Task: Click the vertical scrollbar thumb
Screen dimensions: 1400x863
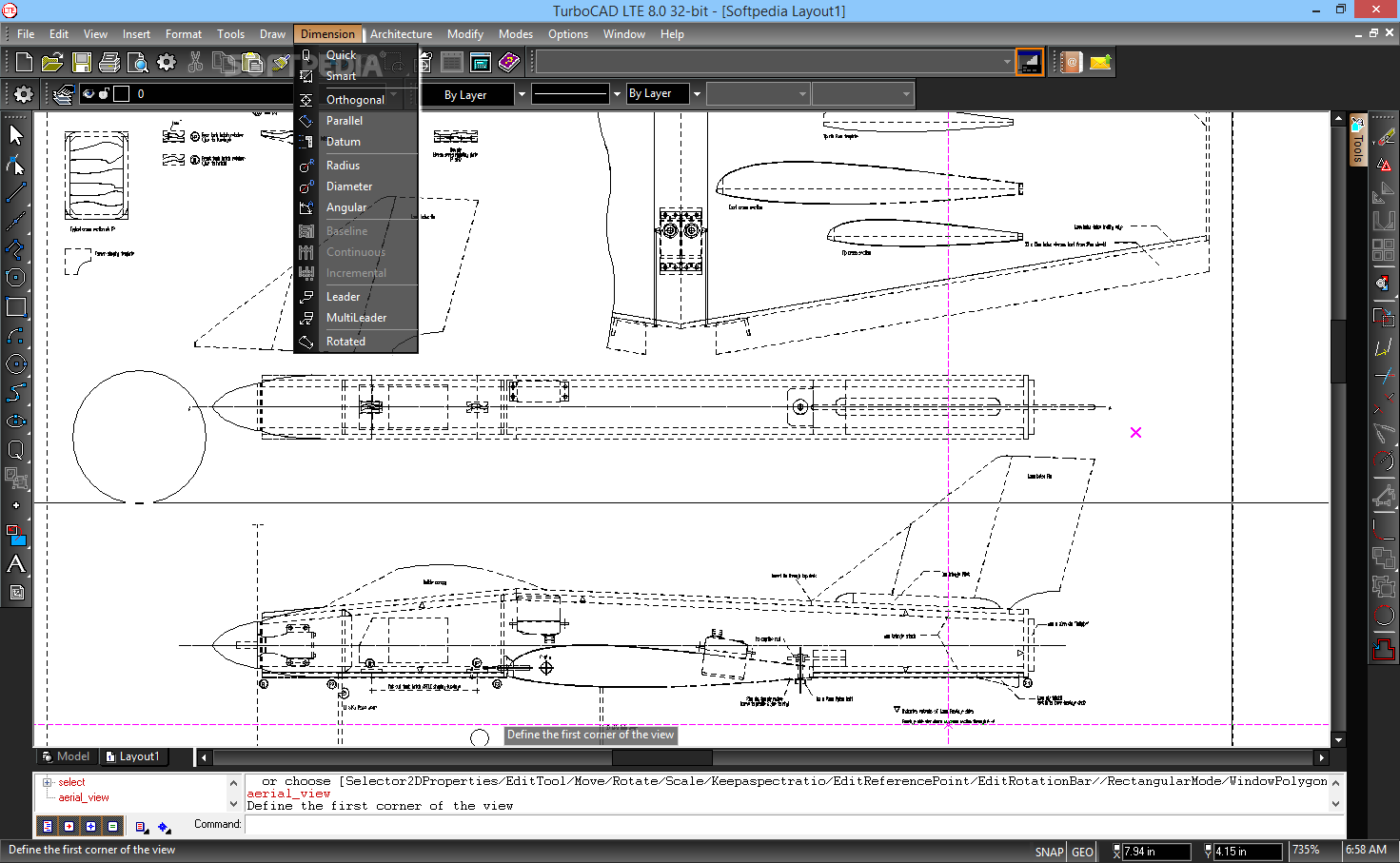Action: coord(1338,351)
